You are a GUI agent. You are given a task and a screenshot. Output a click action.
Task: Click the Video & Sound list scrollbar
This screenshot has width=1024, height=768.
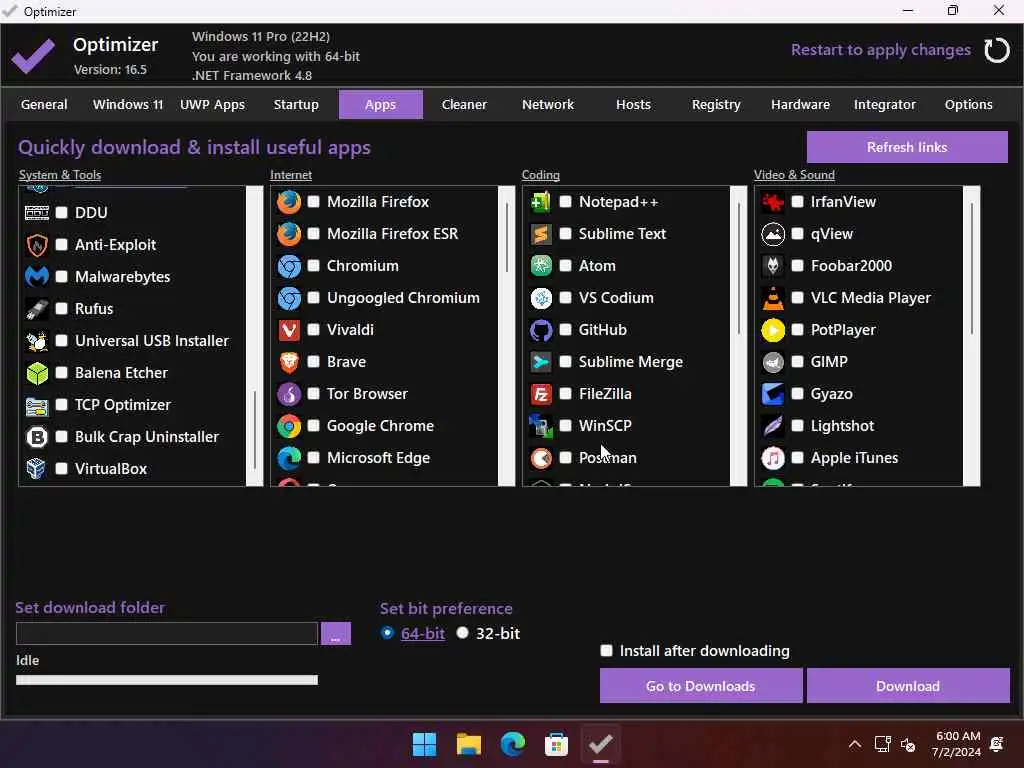pos(972,336)
